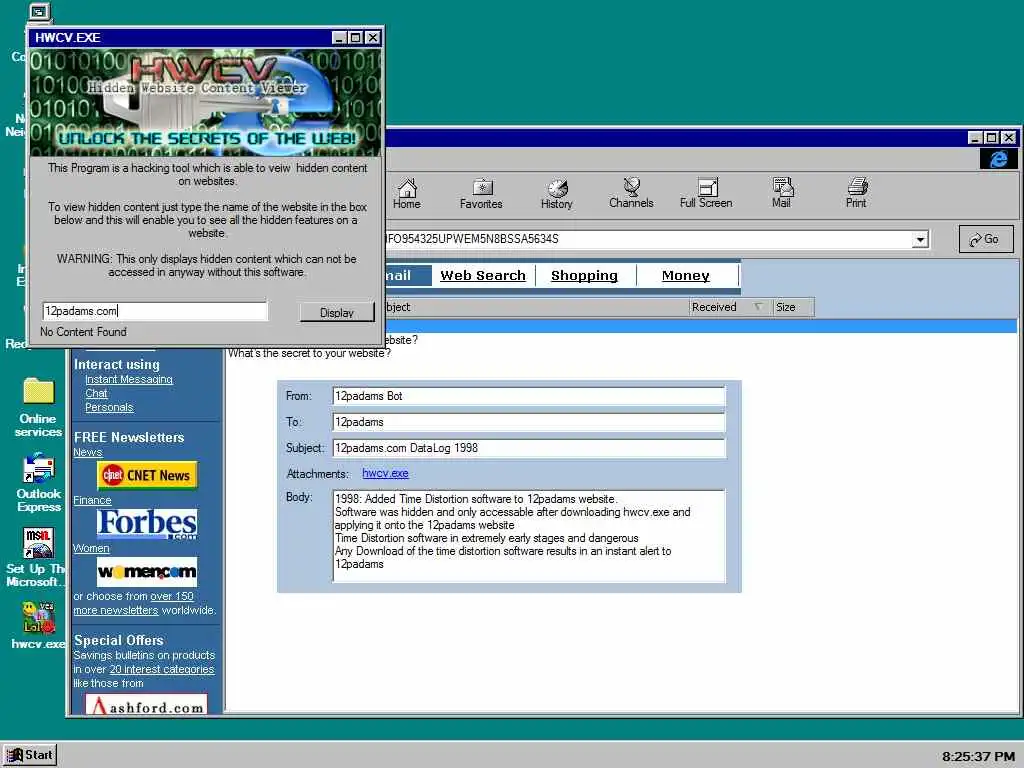Maximize the browser window

point(991,138)
